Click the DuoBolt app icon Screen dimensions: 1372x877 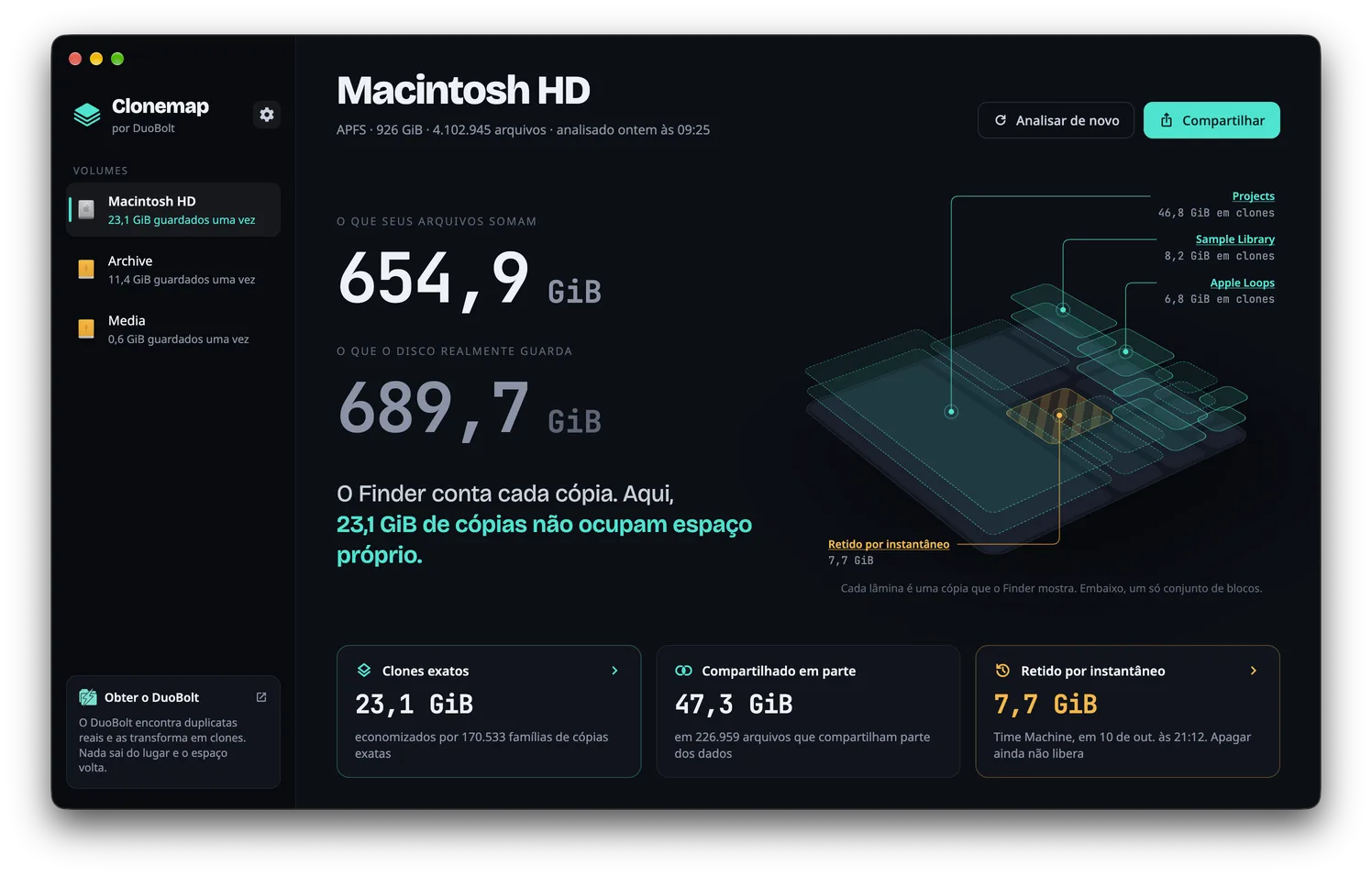88,697
